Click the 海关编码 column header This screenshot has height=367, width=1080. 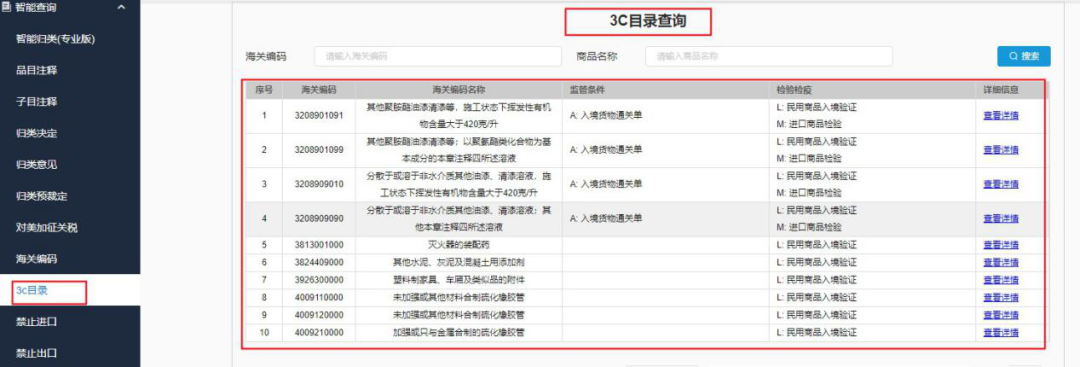point(318,90)
